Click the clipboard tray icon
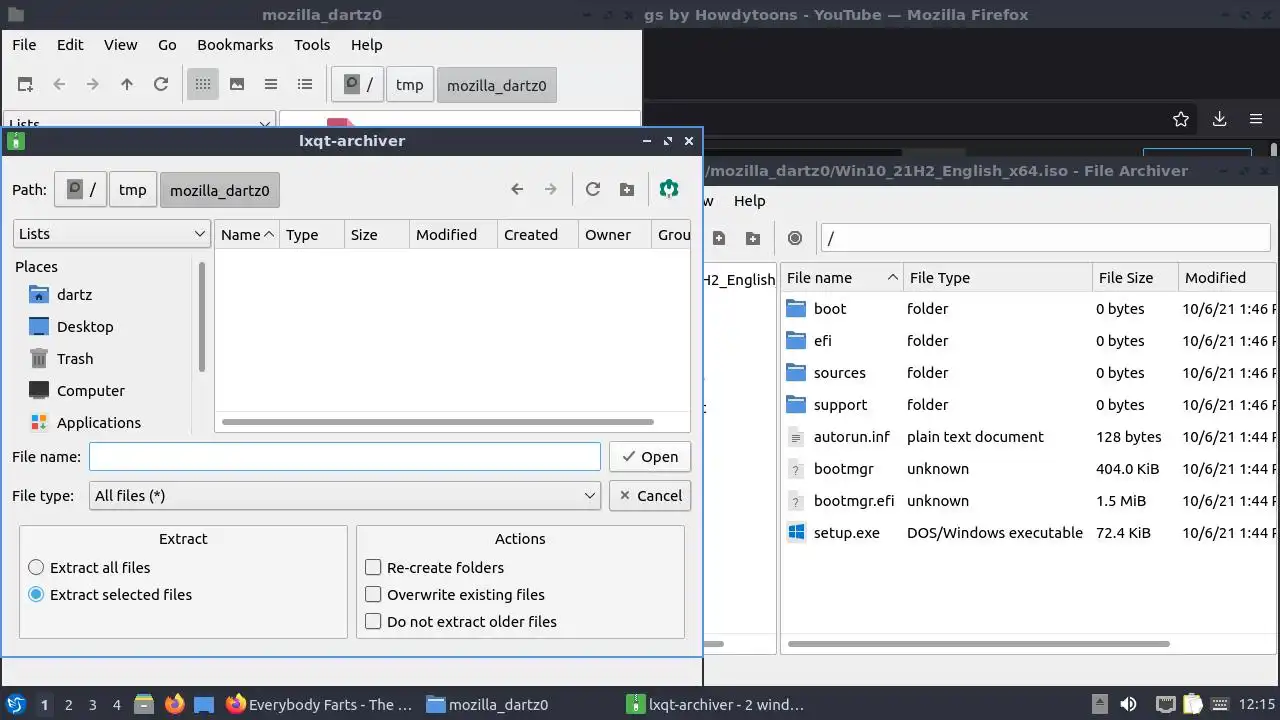 pyautogui.click(x=1193, y=704)
